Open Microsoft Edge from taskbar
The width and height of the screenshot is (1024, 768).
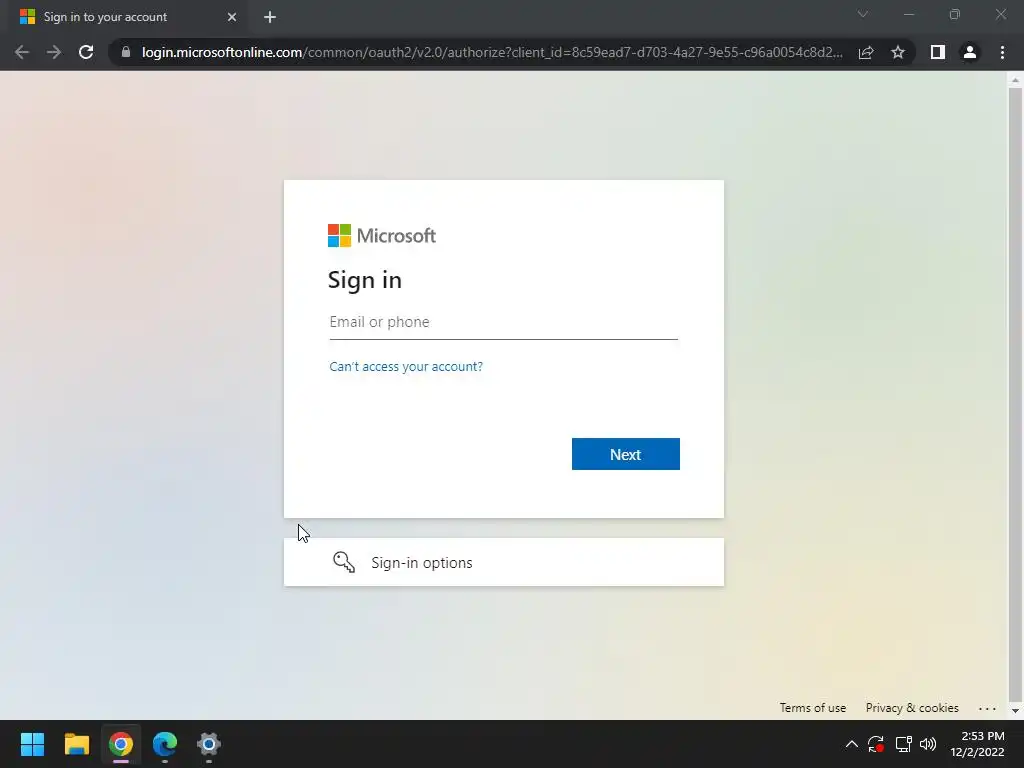point(165,744)
